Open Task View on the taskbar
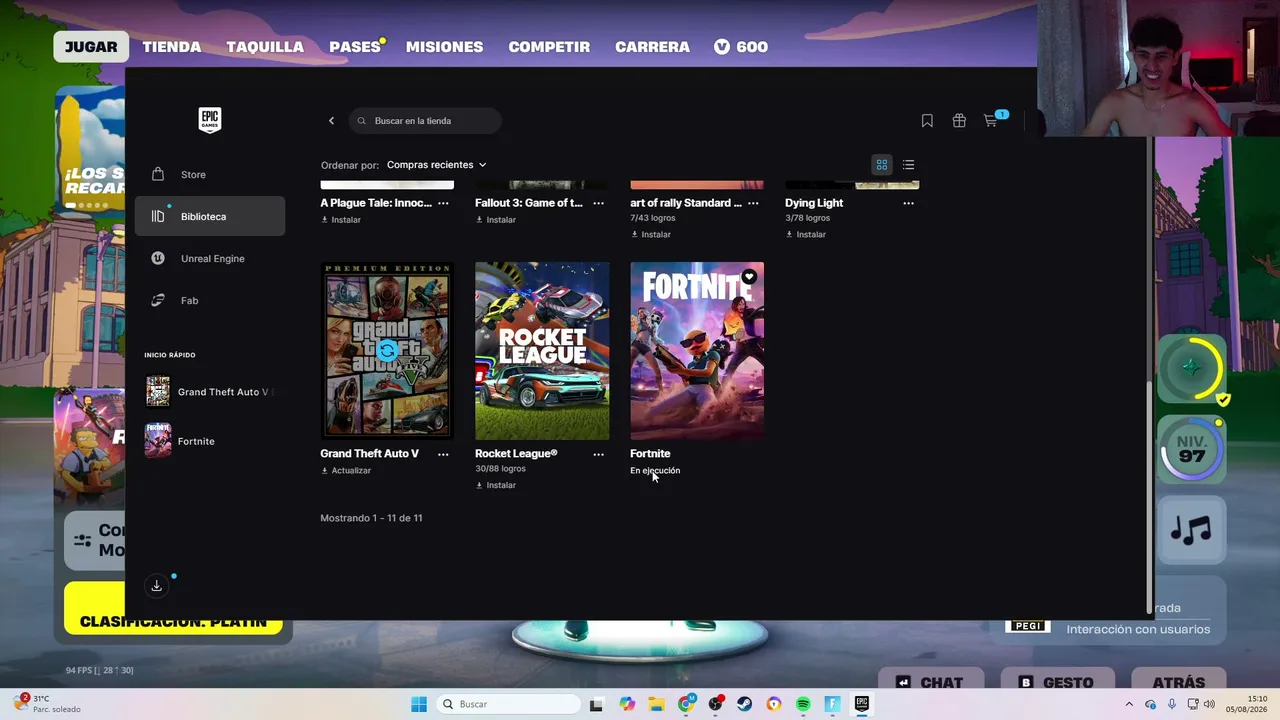 [596, 704]
